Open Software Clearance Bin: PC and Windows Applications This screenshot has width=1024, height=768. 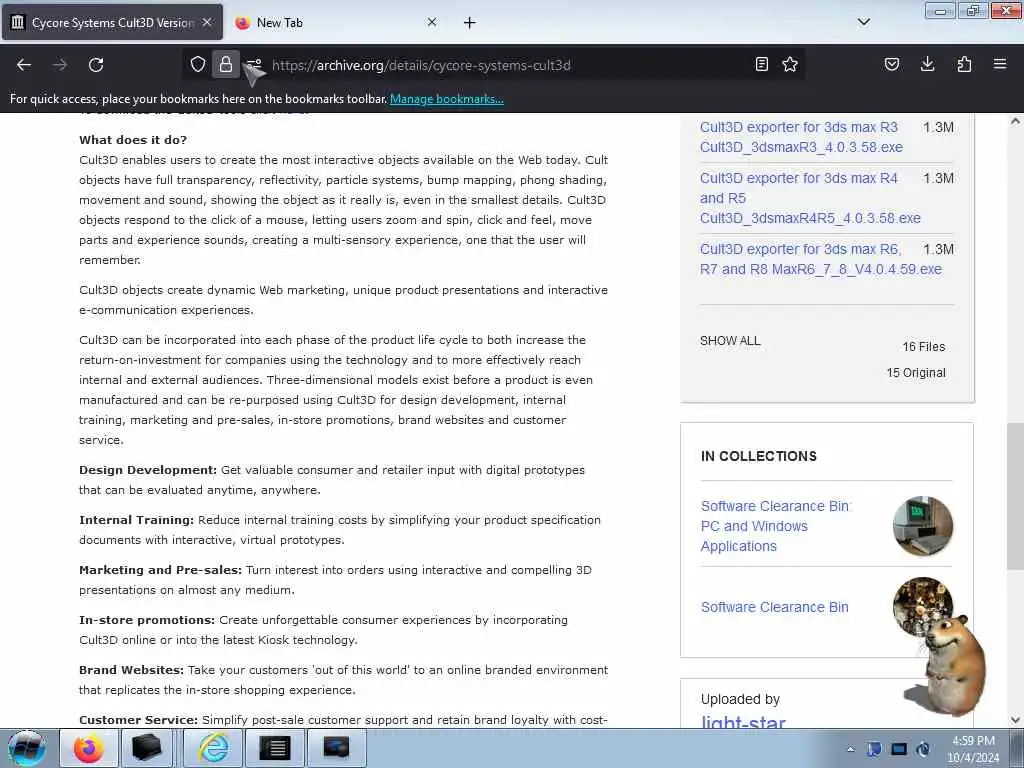point(776,526)
